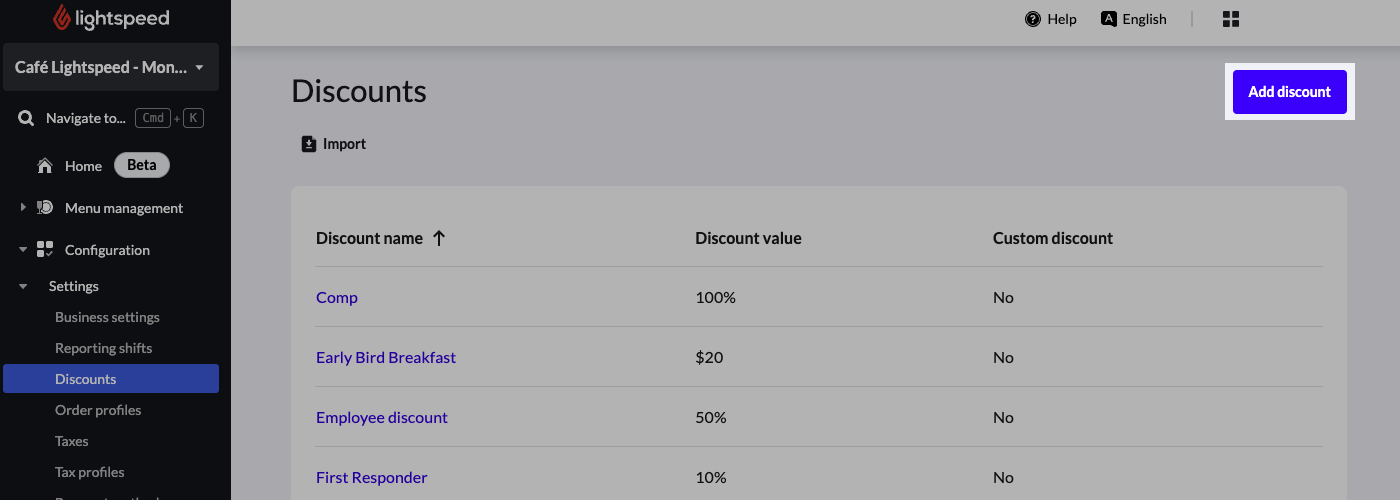Click the search magnifier icon
Viewport: 1400px width, 500px height.
27,118
